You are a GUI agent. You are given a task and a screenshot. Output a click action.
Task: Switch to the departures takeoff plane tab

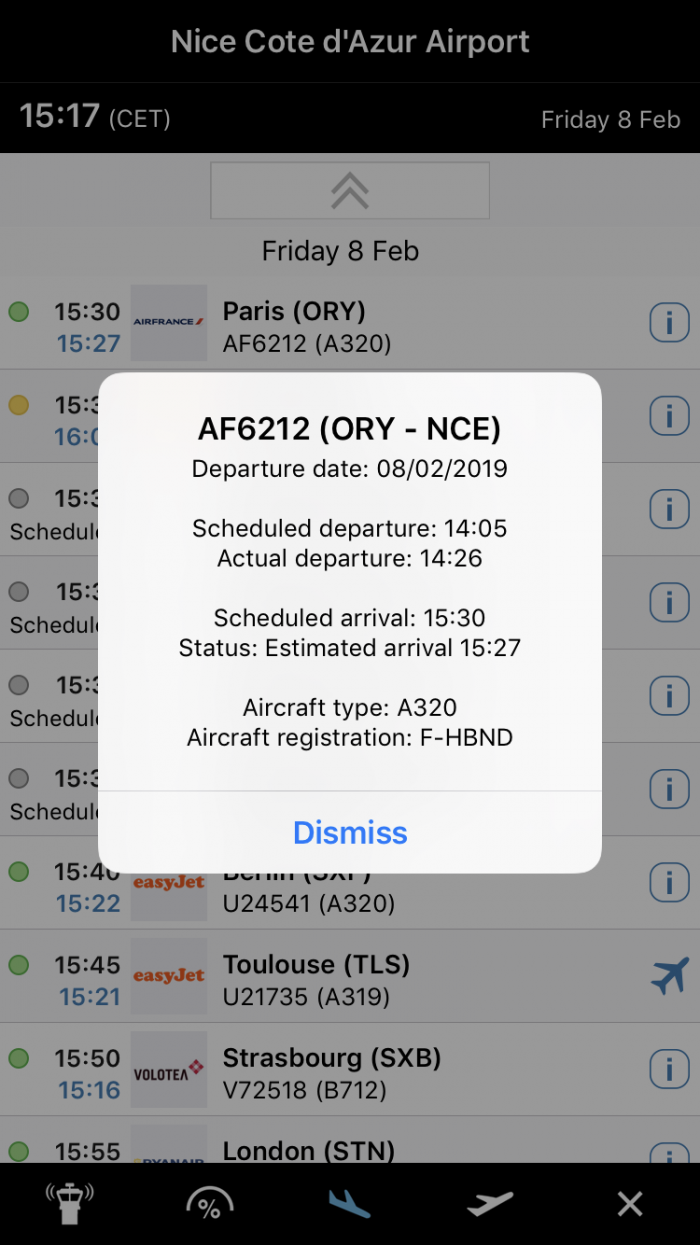pyautogui.click(x=490, y=1203)
